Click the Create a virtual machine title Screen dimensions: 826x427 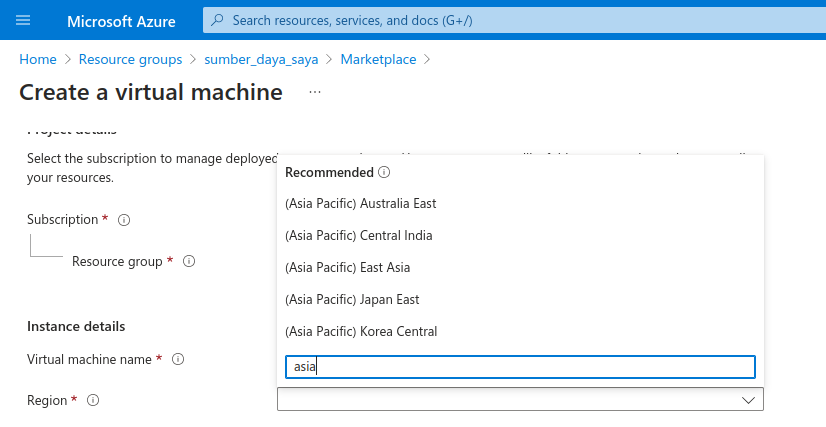click(x=151, y=92)
